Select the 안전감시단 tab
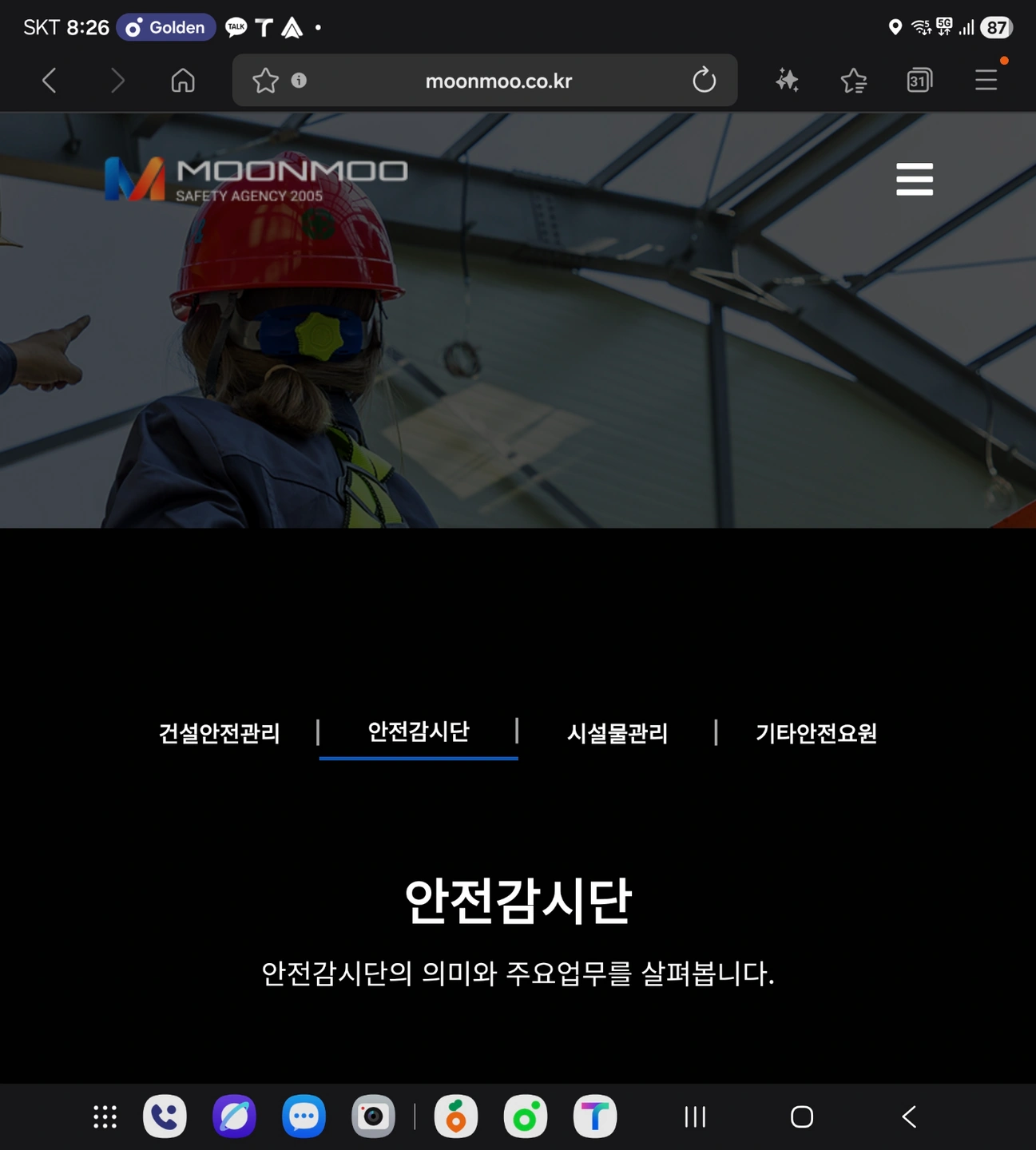 [x=419, y=732]
